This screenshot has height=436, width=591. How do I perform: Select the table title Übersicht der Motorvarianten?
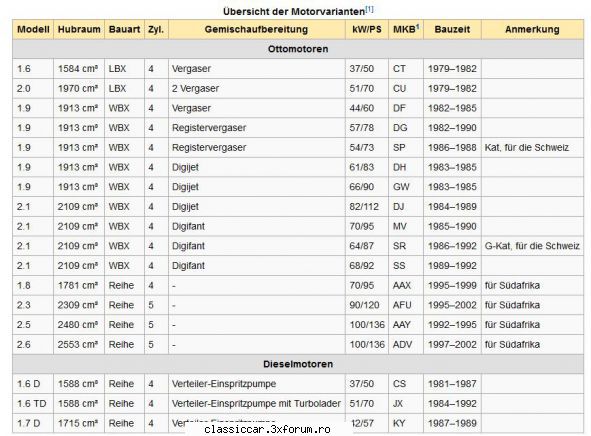click(294, 11)
